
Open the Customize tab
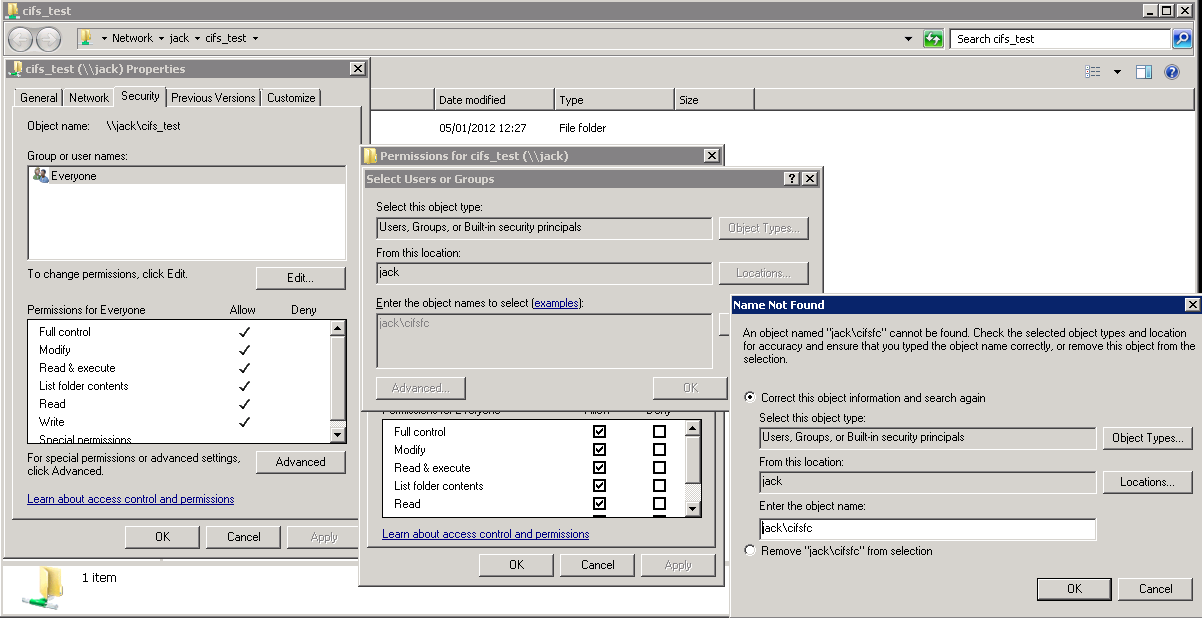tap(291, 98)
